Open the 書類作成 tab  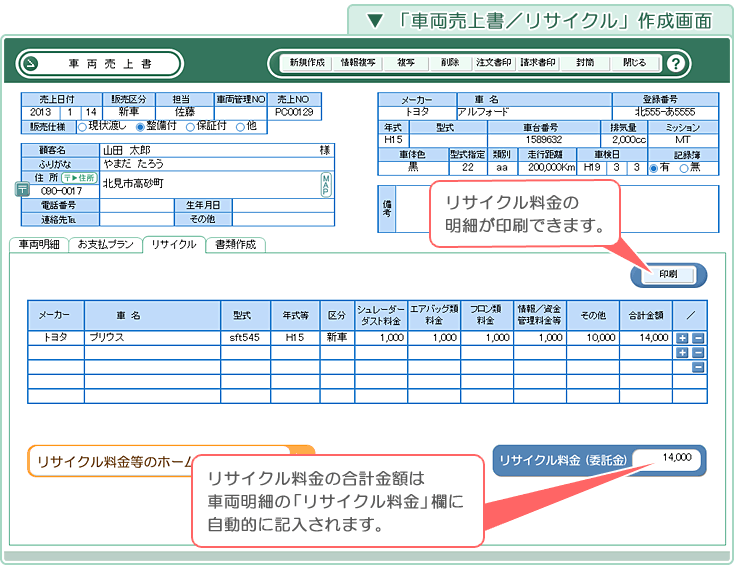pyautogui.click(x=235, y=244)
